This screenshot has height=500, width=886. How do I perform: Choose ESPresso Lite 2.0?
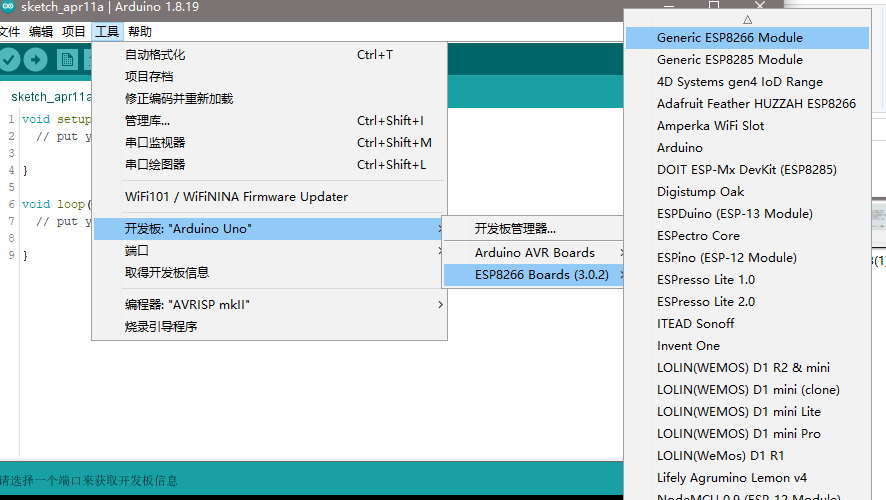click(747, 302)
